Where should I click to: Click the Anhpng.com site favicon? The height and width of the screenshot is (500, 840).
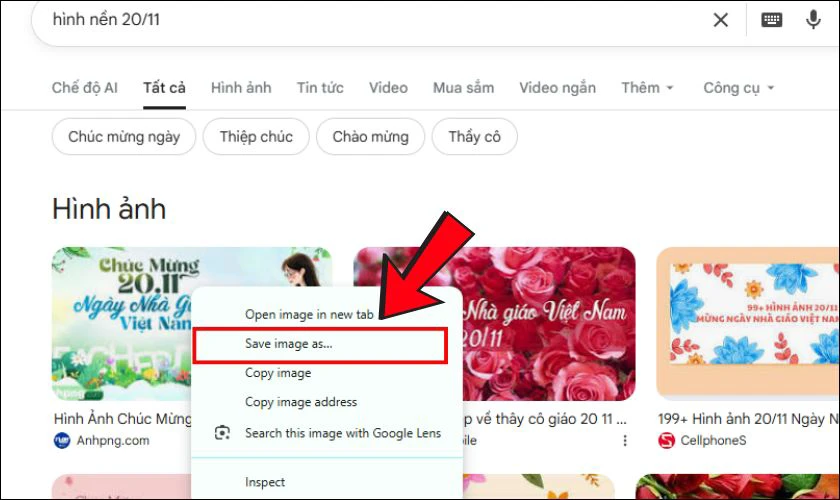point(62,441)
